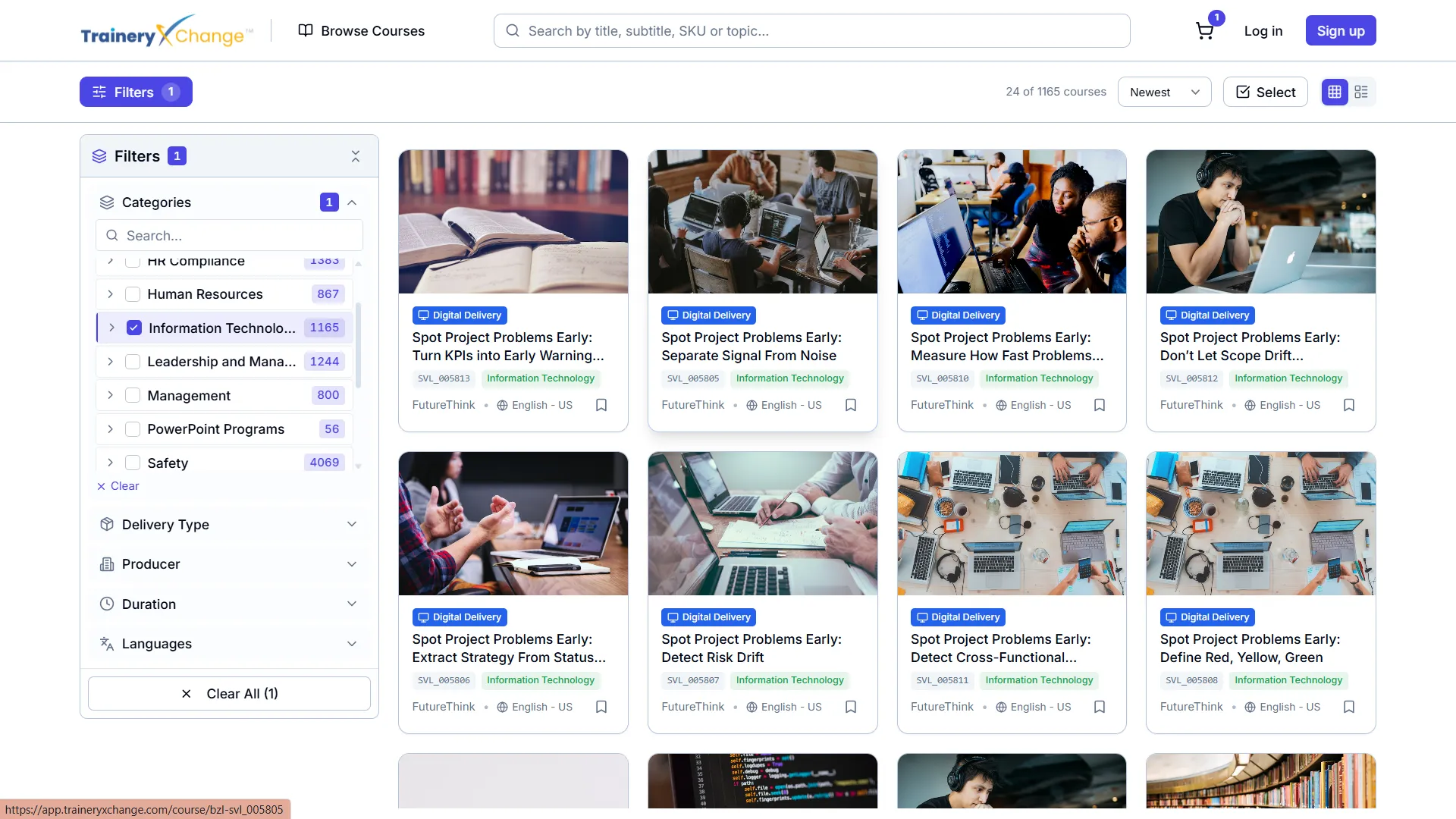This screenshot has height=819, width=1456.
Task: Expand the Duration filter section
Action: (229, 604)
